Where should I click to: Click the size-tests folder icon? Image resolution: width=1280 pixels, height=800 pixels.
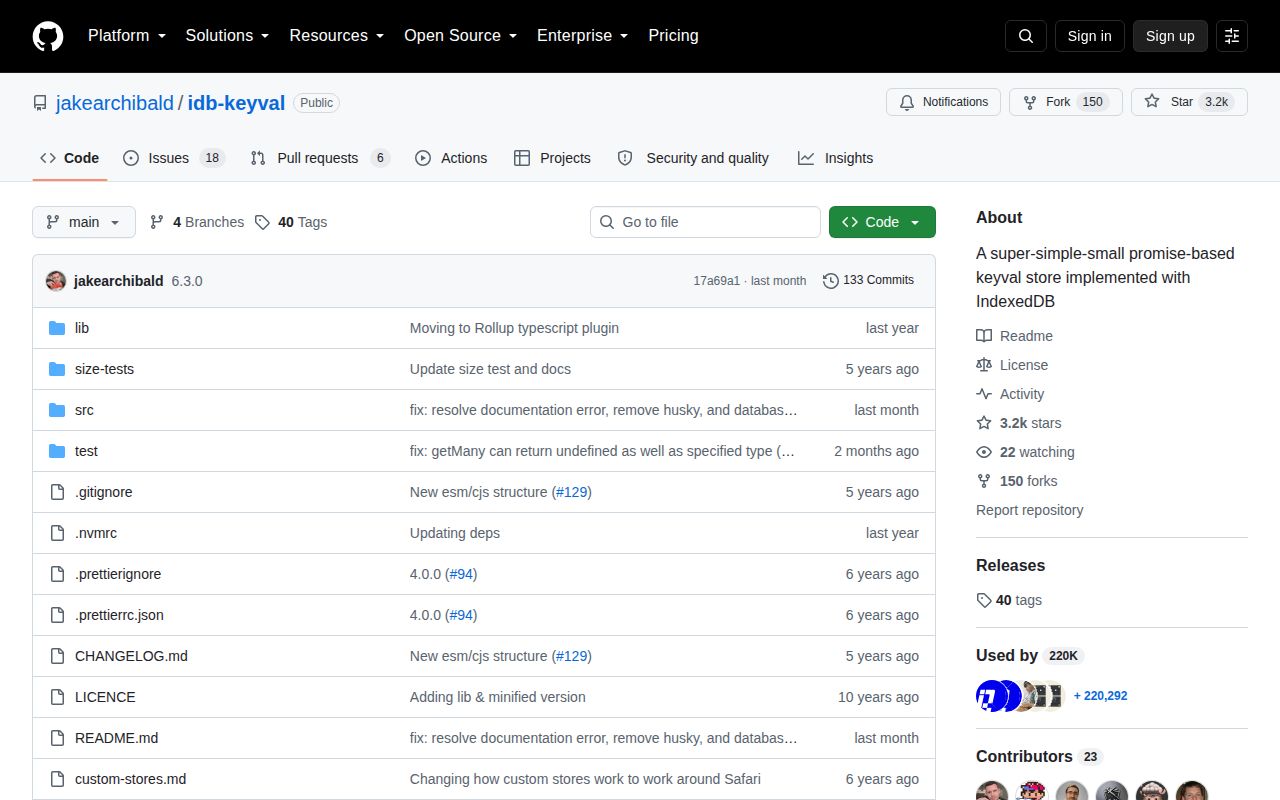(57, 369)
